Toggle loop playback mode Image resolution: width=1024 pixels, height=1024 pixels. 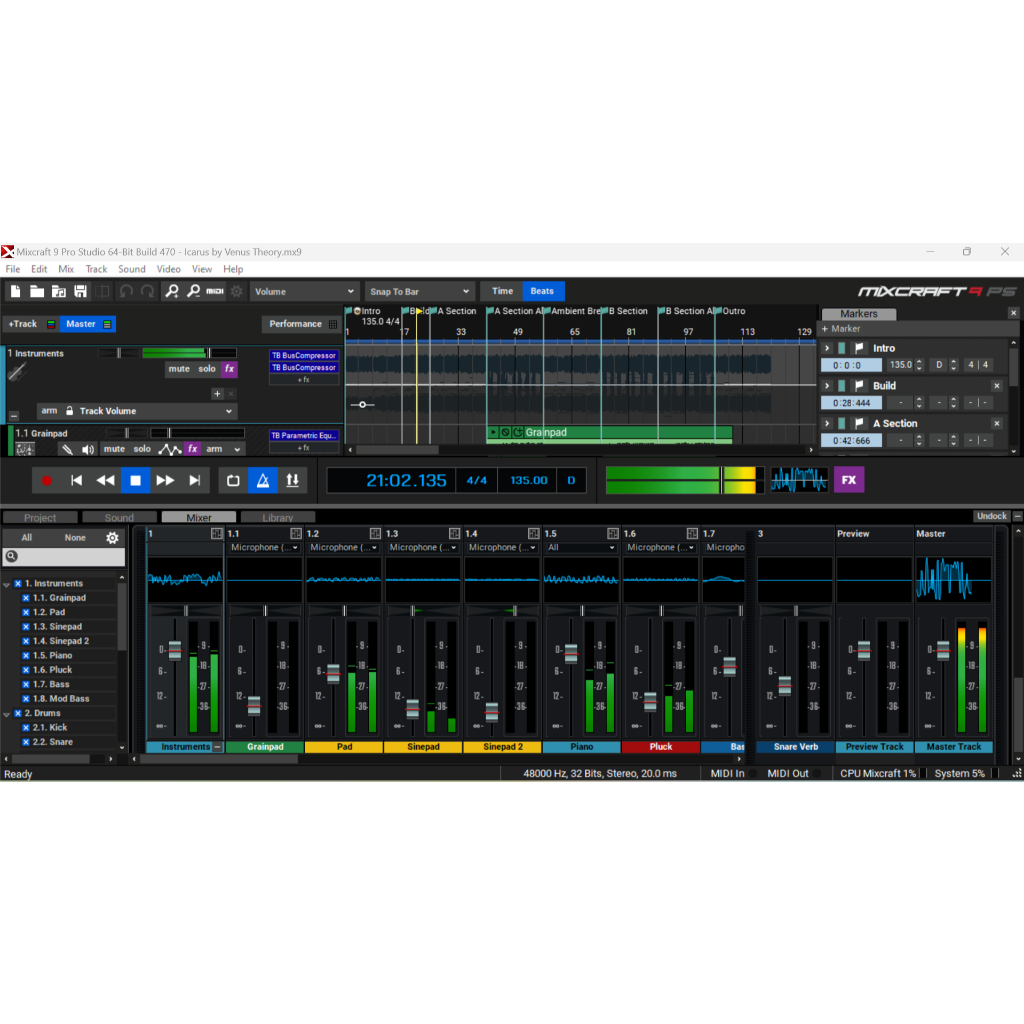(233, 481)
